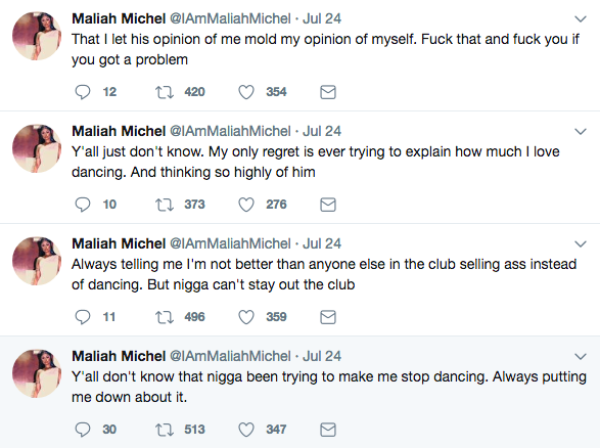Like the tweet with 359 likes
Image resolution: width=600 pixels, height=448 pixels.
tap(248, 317)
